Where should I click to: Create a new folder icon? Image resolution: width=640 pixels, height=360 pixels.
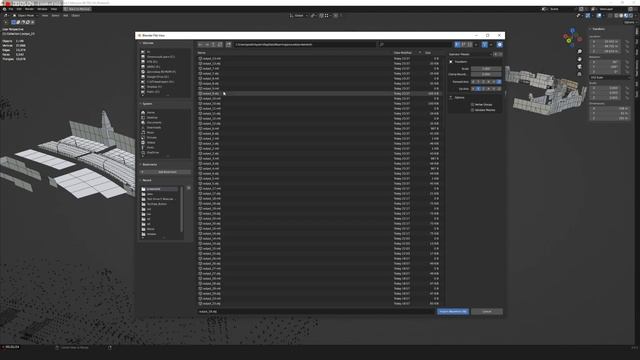point(229,44)
